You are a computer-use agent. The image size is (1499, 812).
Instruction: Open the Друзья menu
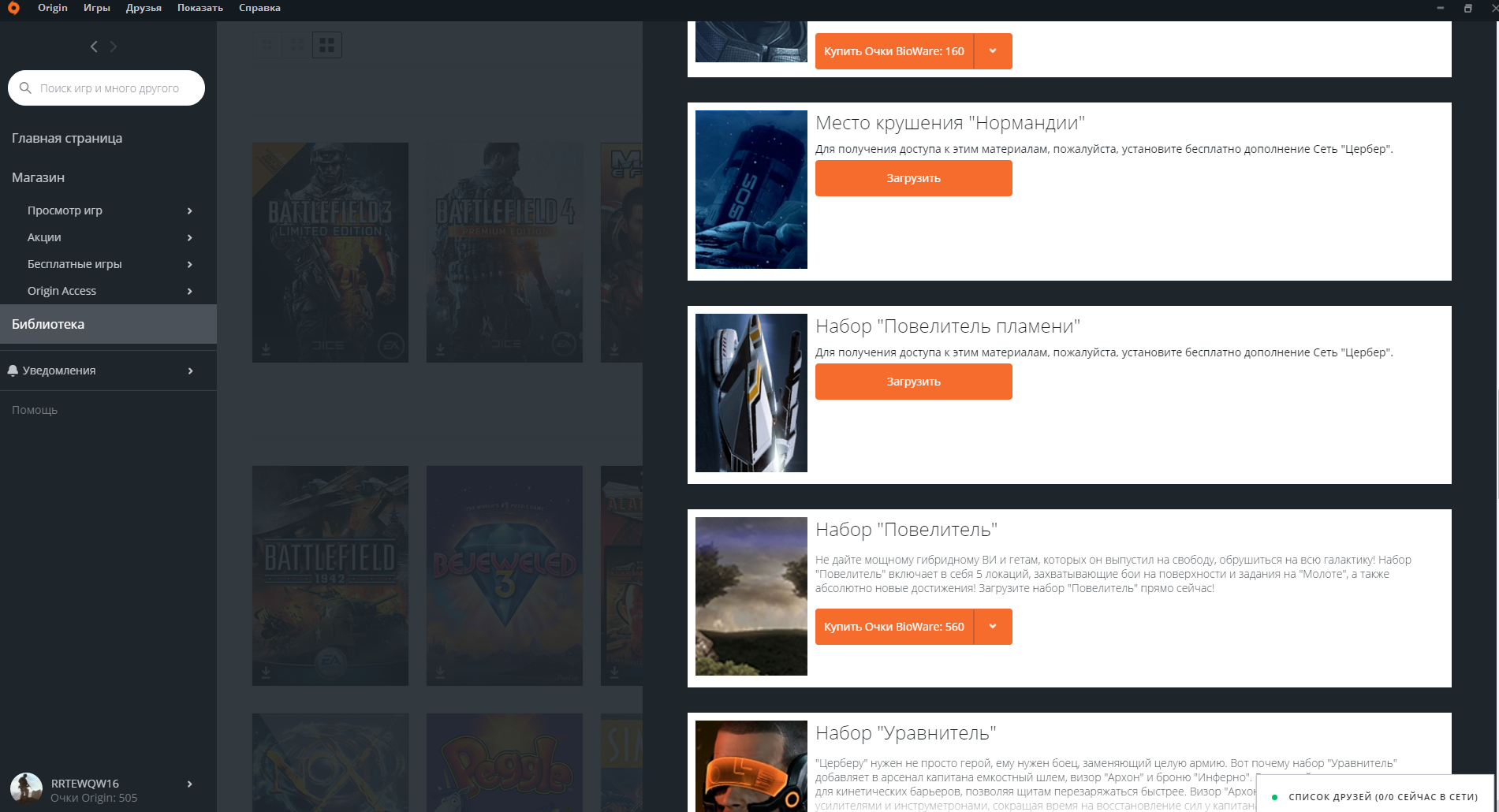[144, 8]
